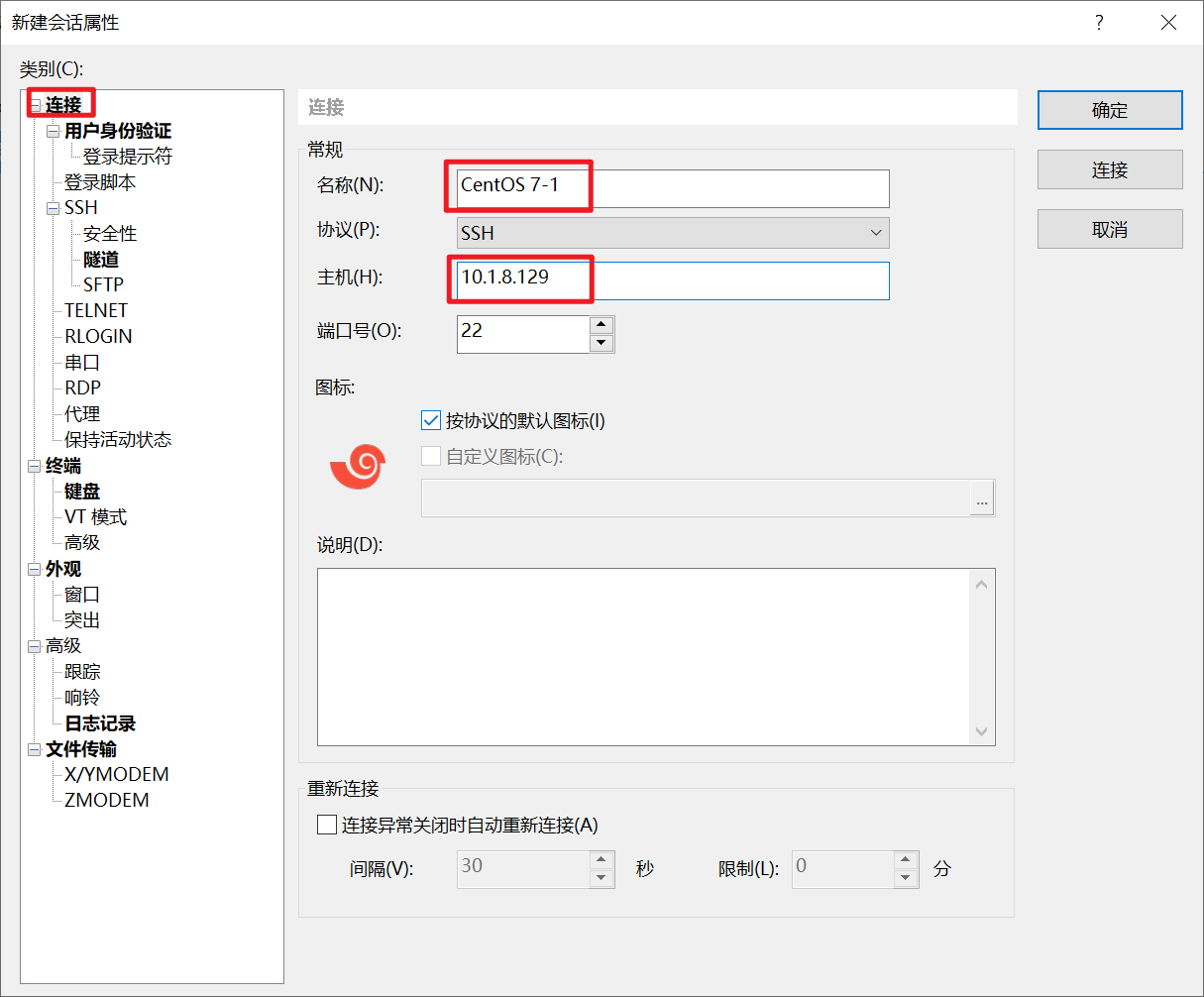Select 保持活动状态 in the tree
Screen dimensions: 1204x997
[118, 440]
